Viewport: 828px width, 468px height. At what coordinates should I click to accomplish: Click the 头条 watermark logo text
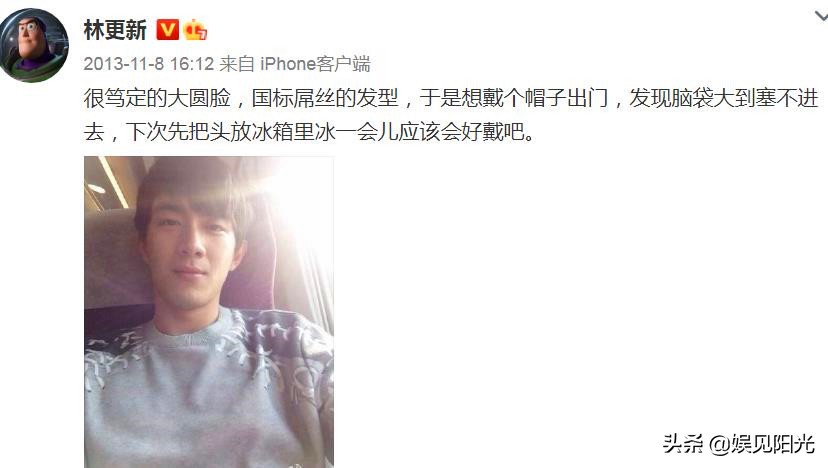pyautogui.click(x=683, y=444)
